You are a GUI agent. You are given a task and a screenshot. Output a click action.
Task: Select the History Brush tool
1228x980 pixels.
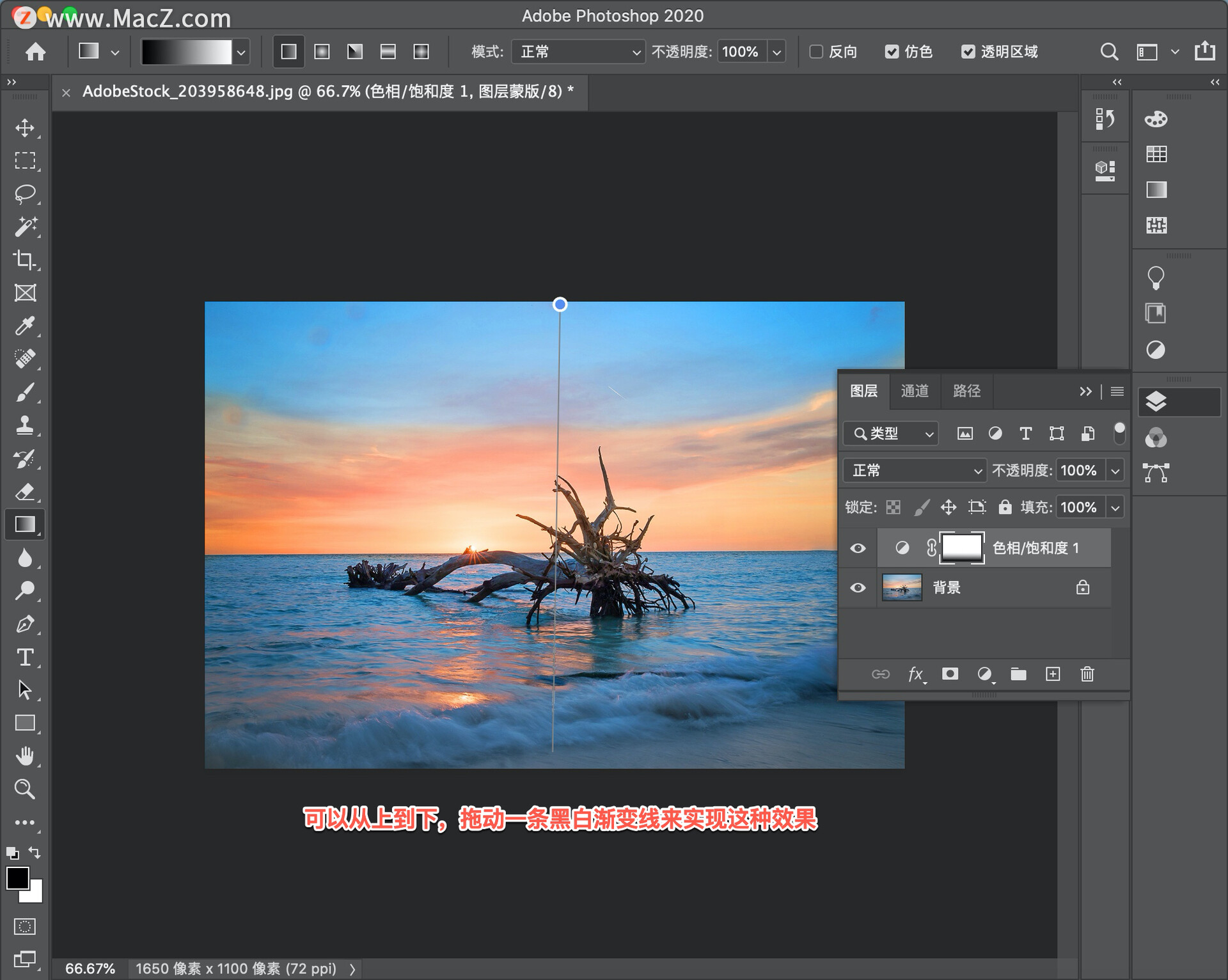point(25,459)
